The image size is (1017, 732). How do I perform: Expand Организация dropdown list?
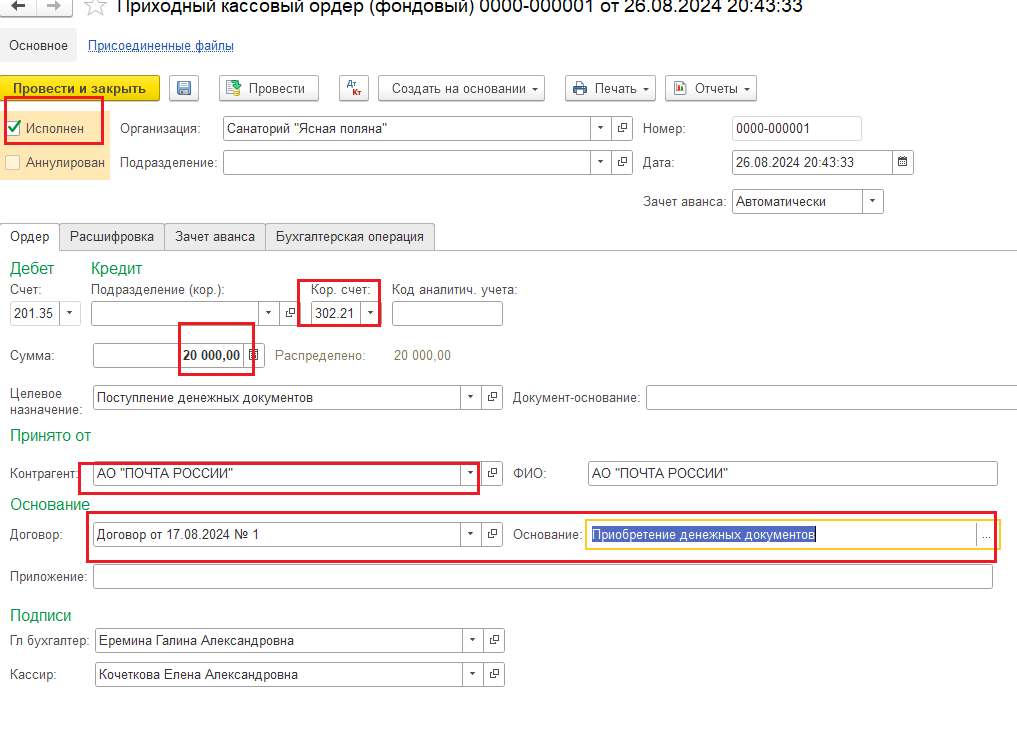tap(601, 128)
